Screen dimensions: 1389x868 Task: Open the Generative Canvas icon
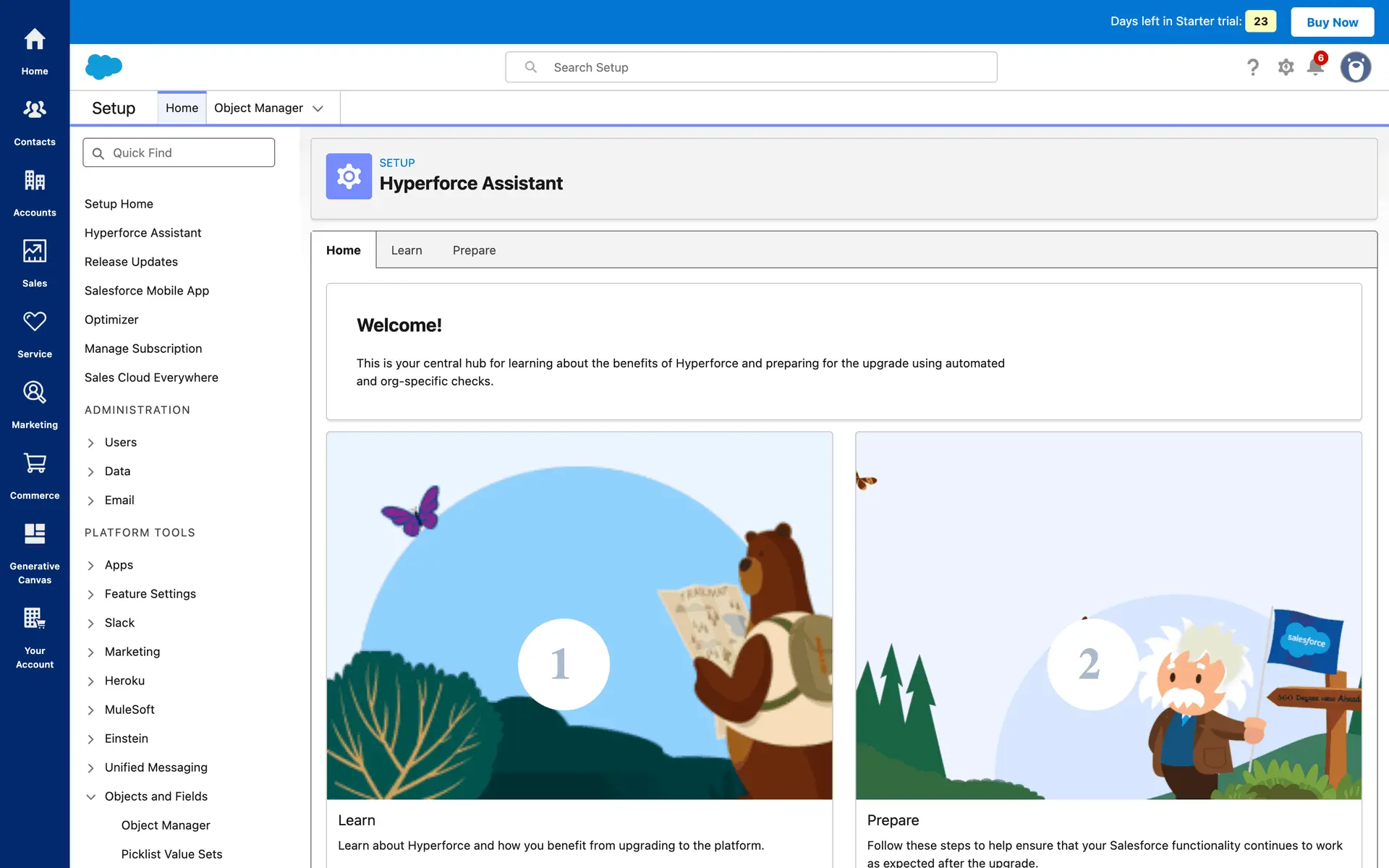35,535
